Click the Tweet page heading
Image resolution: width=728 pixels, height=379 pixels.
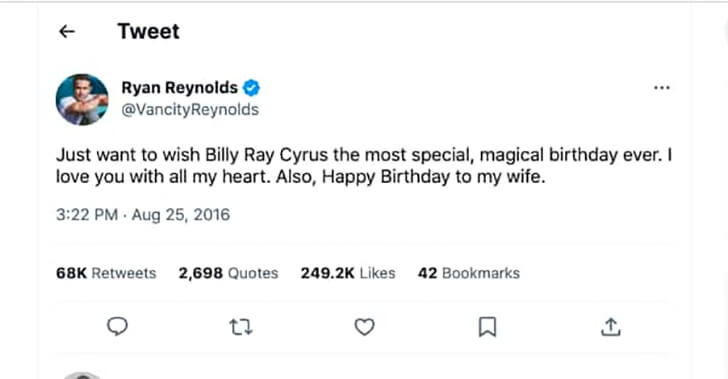149,32
